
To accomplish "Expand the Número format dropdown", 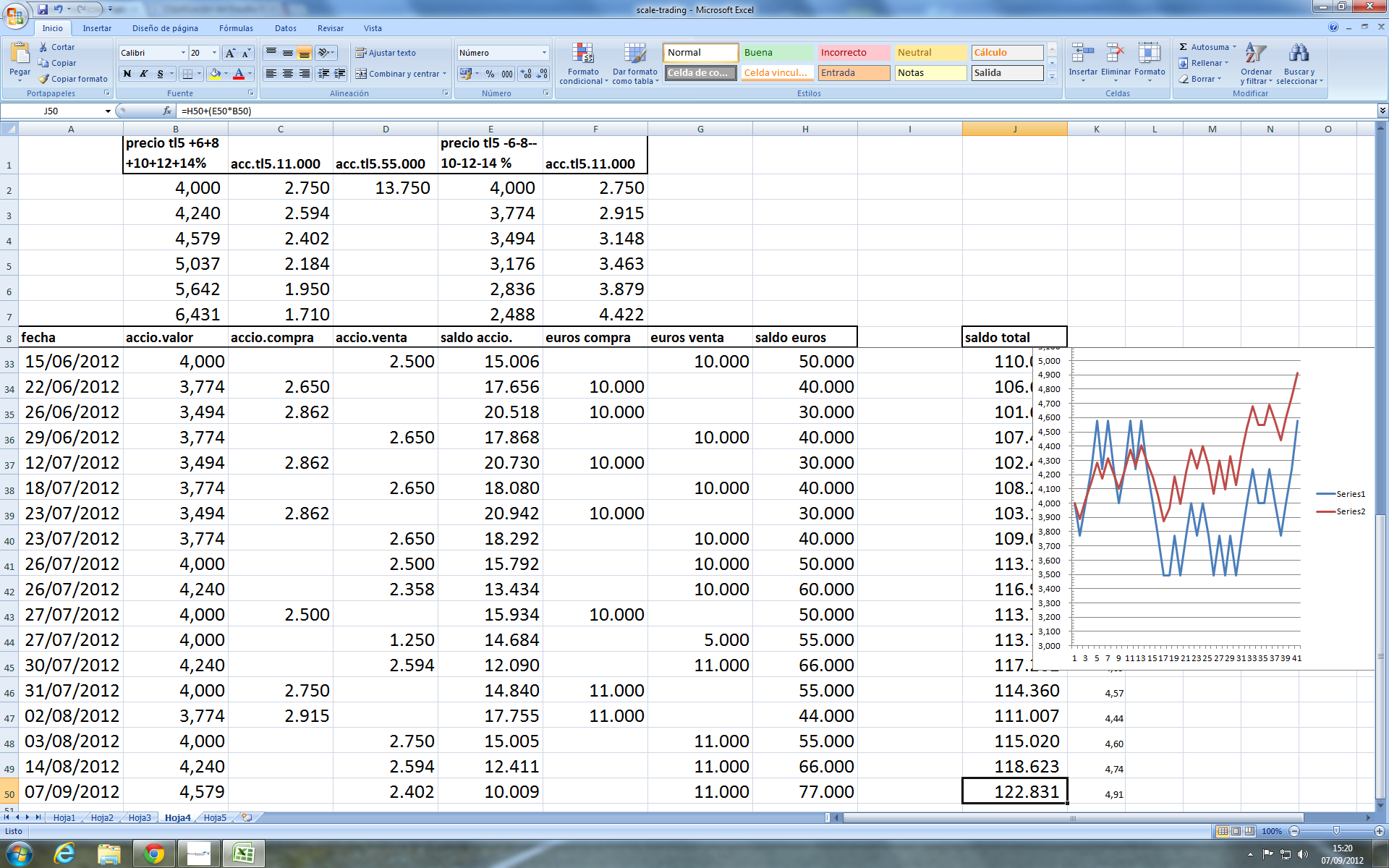I will pos(544,53).
